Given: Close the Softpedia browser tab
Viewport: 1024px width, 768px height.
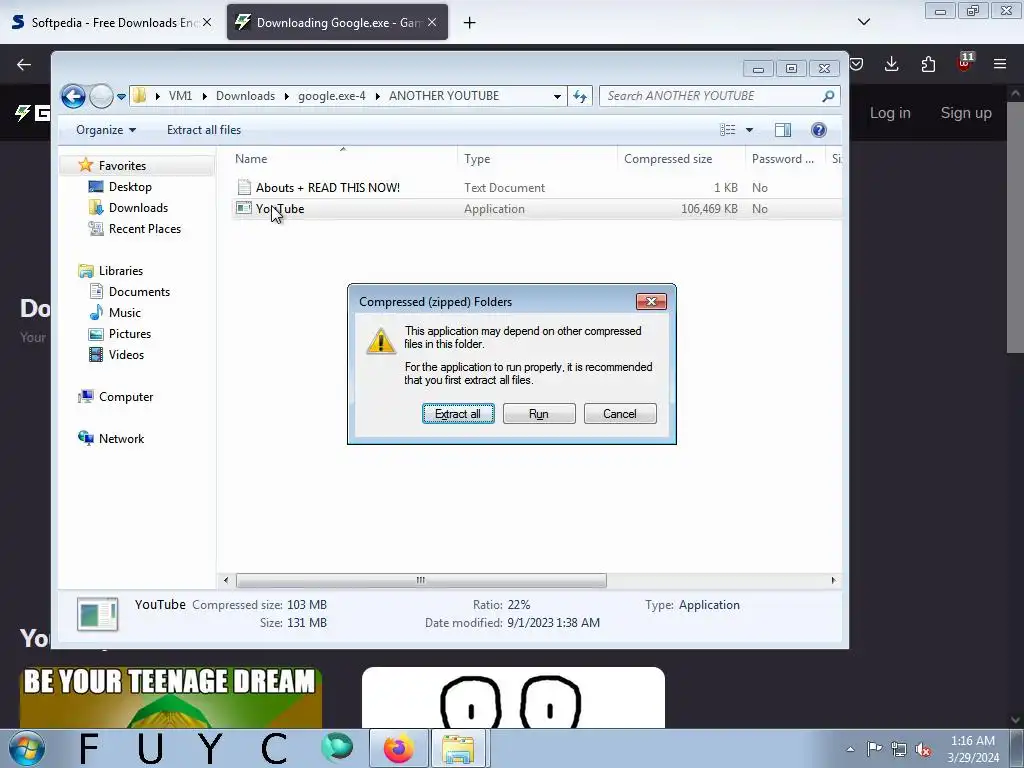Looking at the screenshot, I should click(x=207, y=22).
